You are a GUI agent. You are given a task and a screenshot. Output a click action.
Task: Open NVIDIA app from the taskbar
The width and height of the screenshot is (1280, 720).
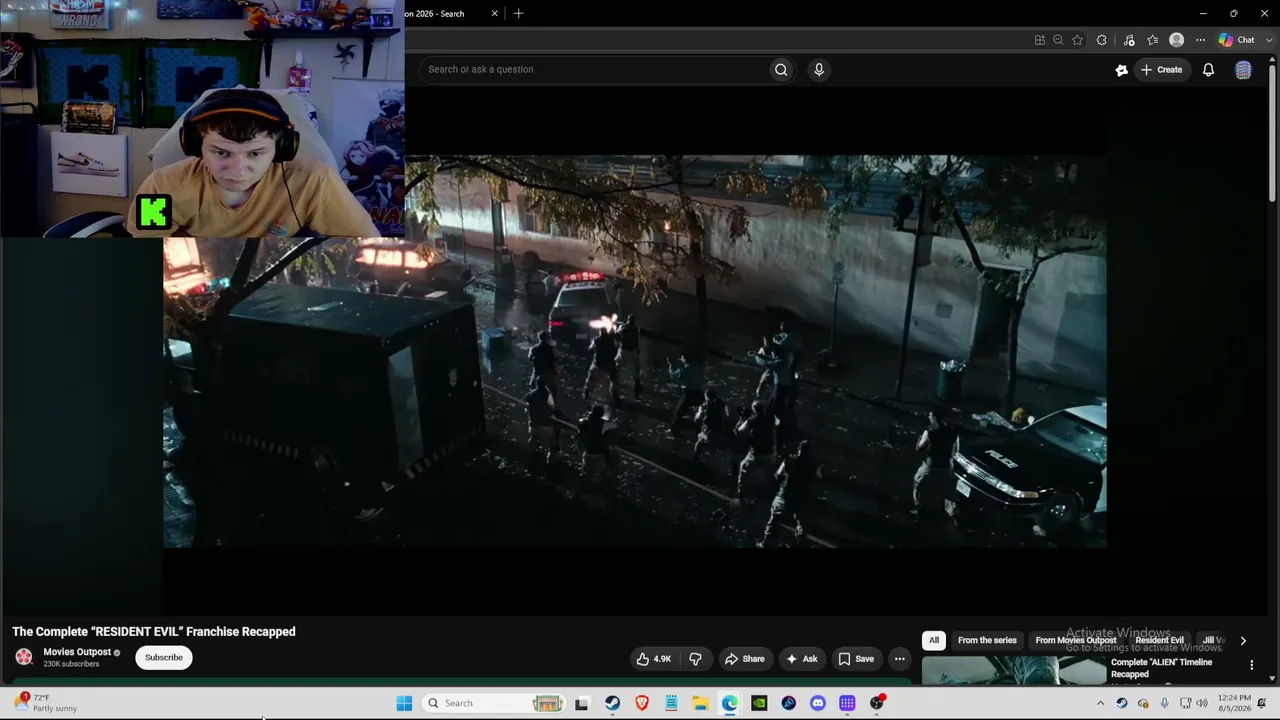[x=759, y=703]
